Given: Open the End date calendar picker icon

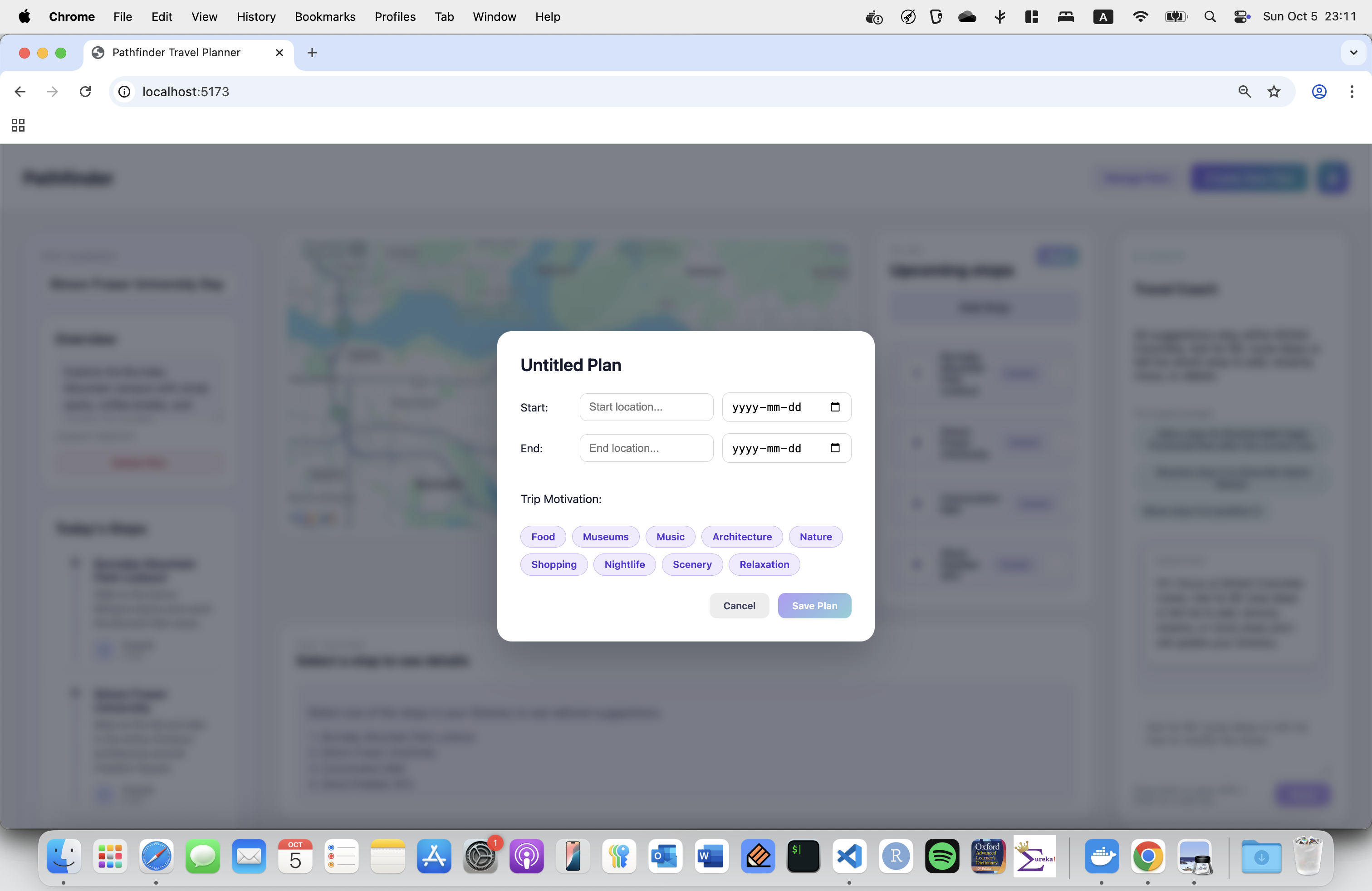Looking at the screenshot, I should [835, 448].
